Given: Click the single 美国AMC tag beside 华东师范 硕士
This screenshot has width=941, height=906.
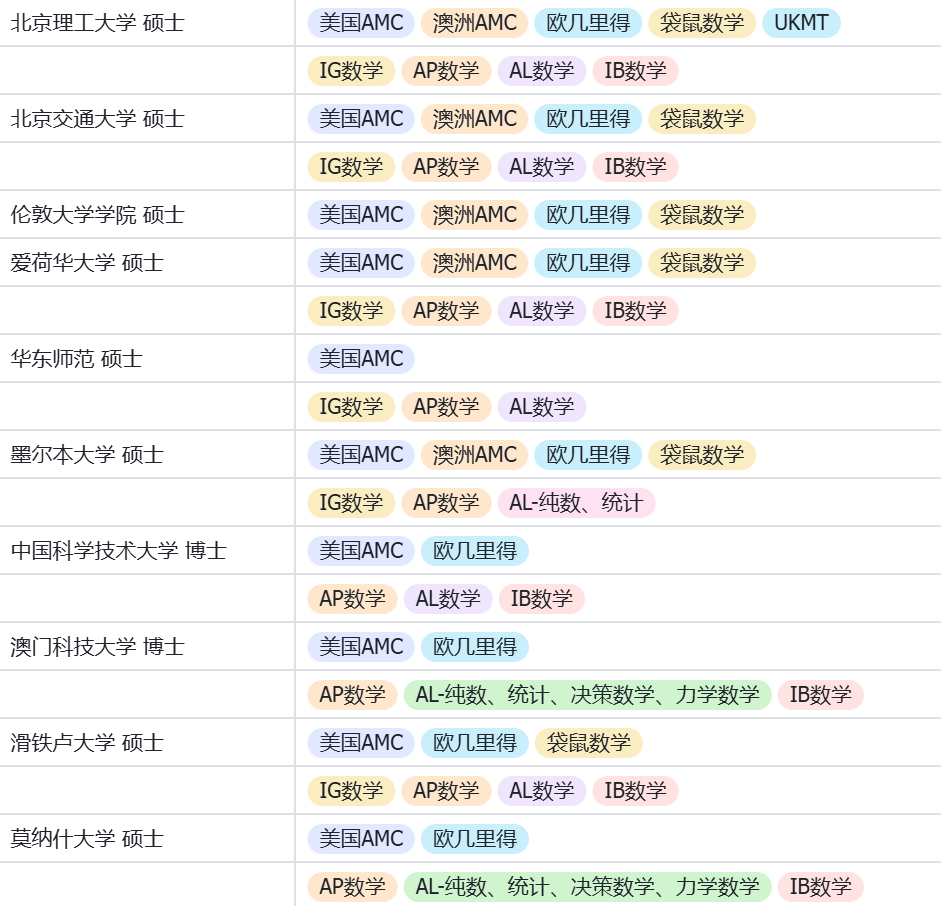Looking at the screenshot, I should click(360, 358).
